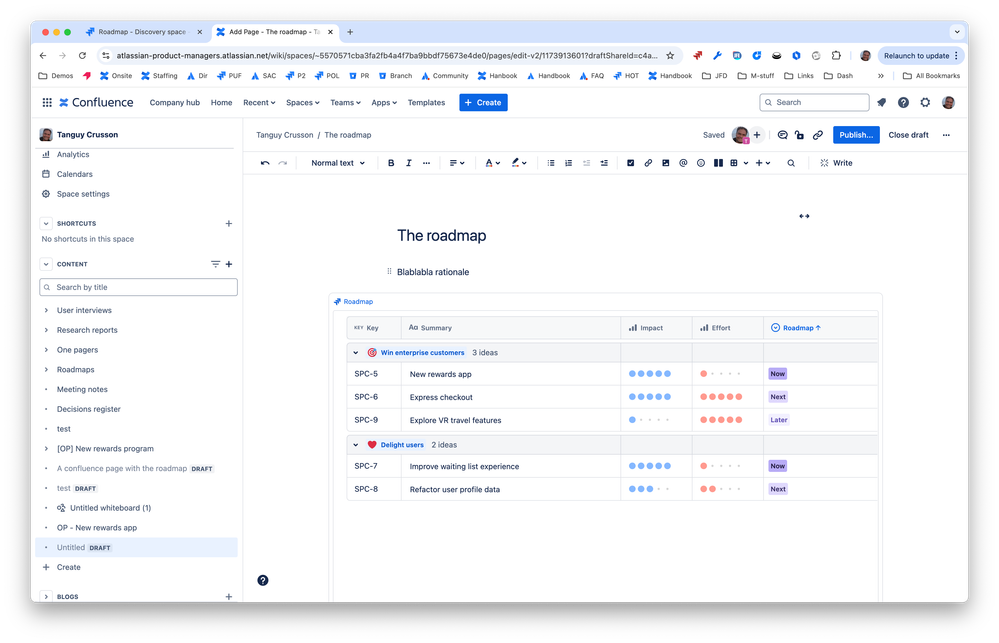
Task: Open page restrictions lock
Action: (800, 135)
